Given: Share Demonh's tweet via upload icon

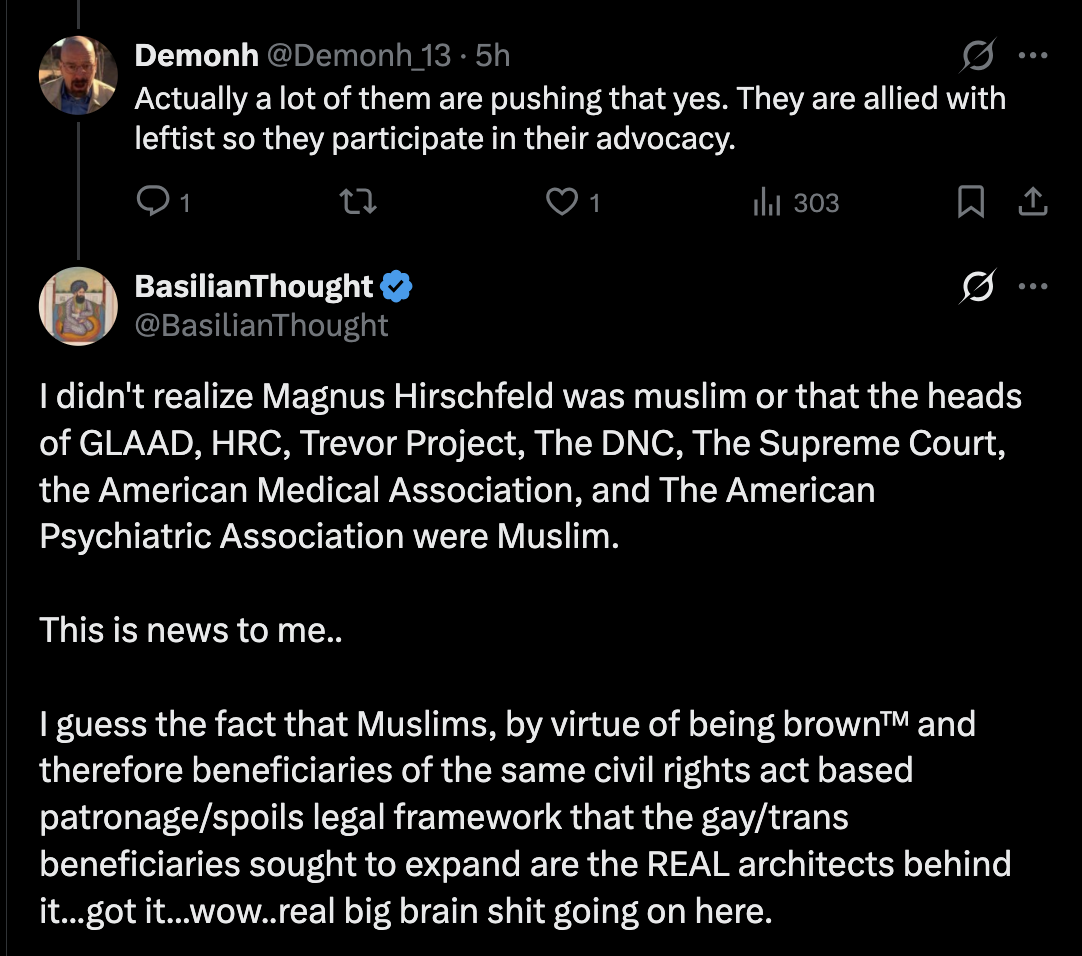Looking at the screenshot, I should pyautogui.click(x=1032, y=202).
